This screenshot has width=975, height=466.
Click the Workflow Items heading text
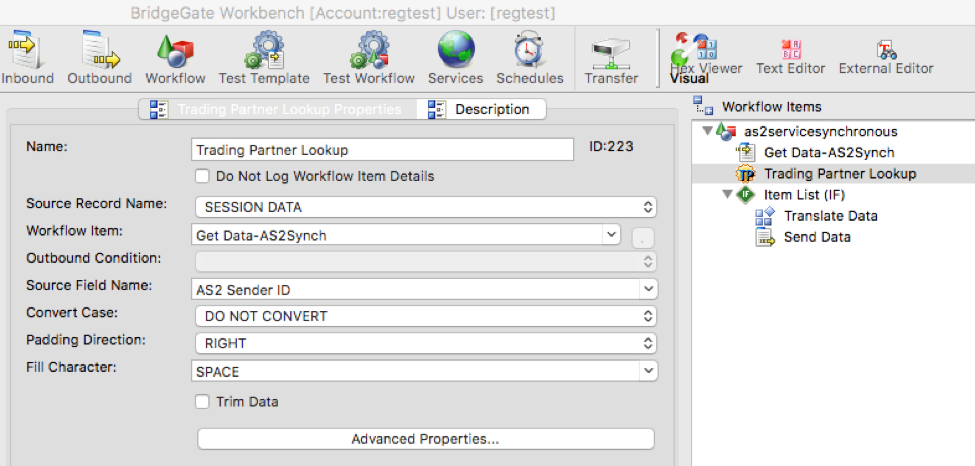(x=771, y=106)
